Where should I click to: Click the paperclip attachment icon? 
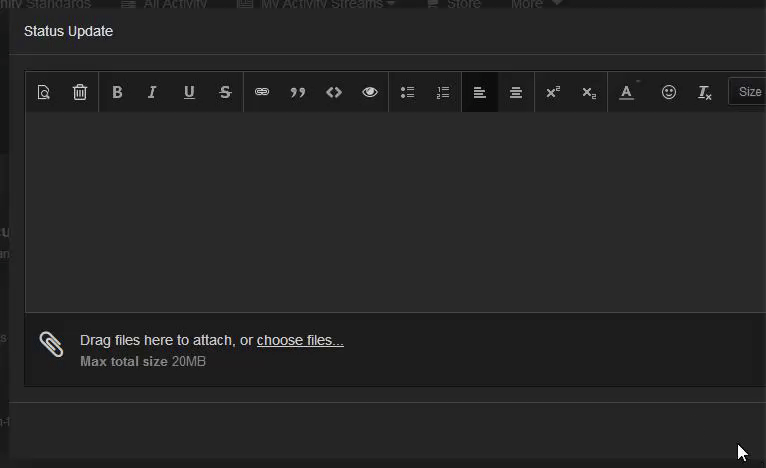pos(51,344)
